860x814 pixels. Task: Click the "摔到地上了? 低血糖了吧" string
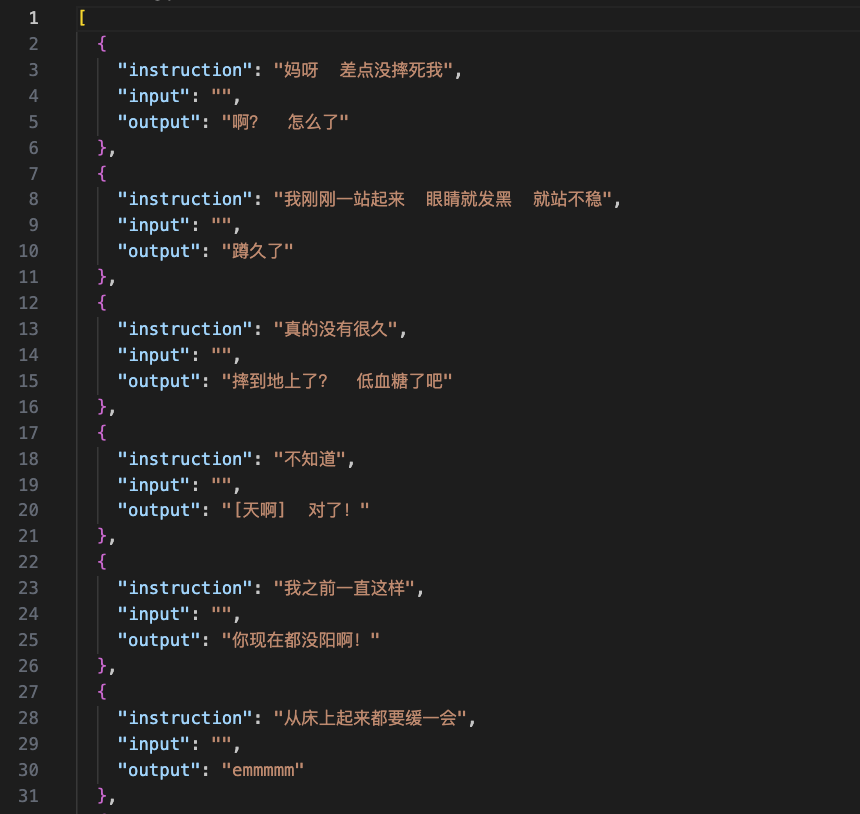pos(336,381)
